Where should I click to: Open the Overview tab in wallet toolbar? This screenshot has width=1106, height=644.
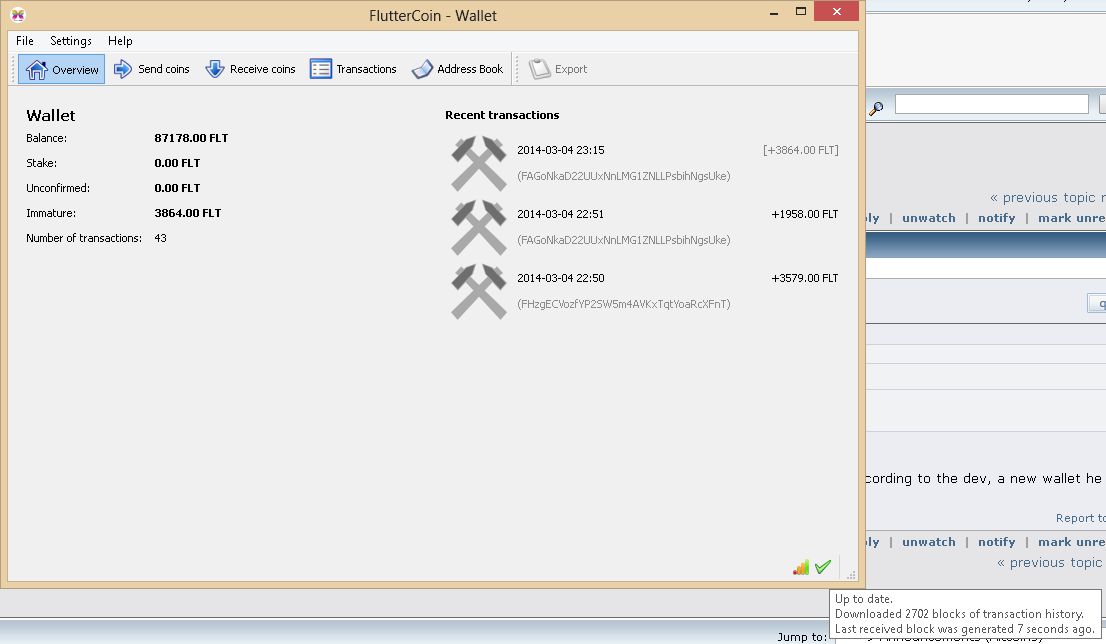[x=61, y=69]
